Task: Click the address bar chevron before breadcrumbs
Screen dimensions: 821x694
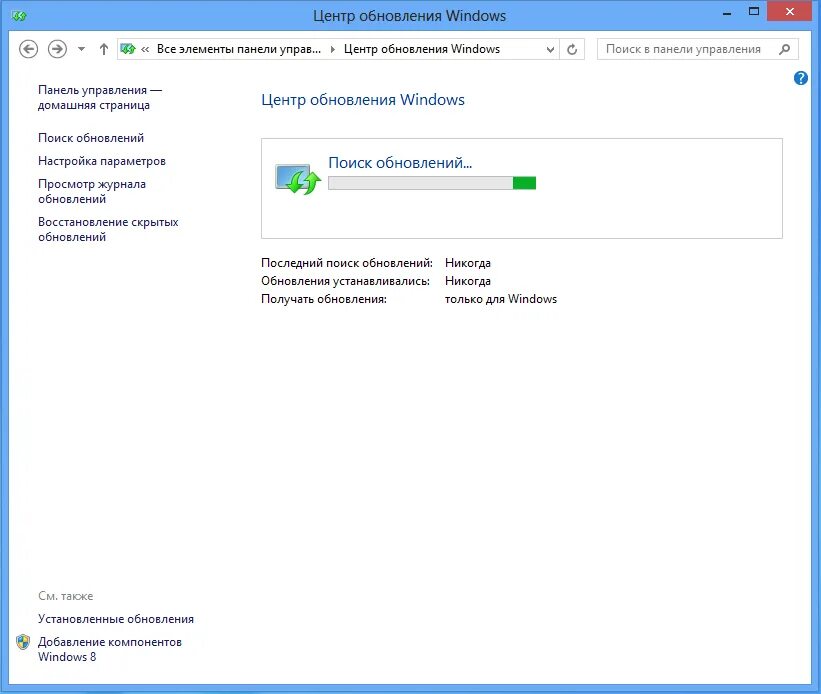Action: pos(145,49)
